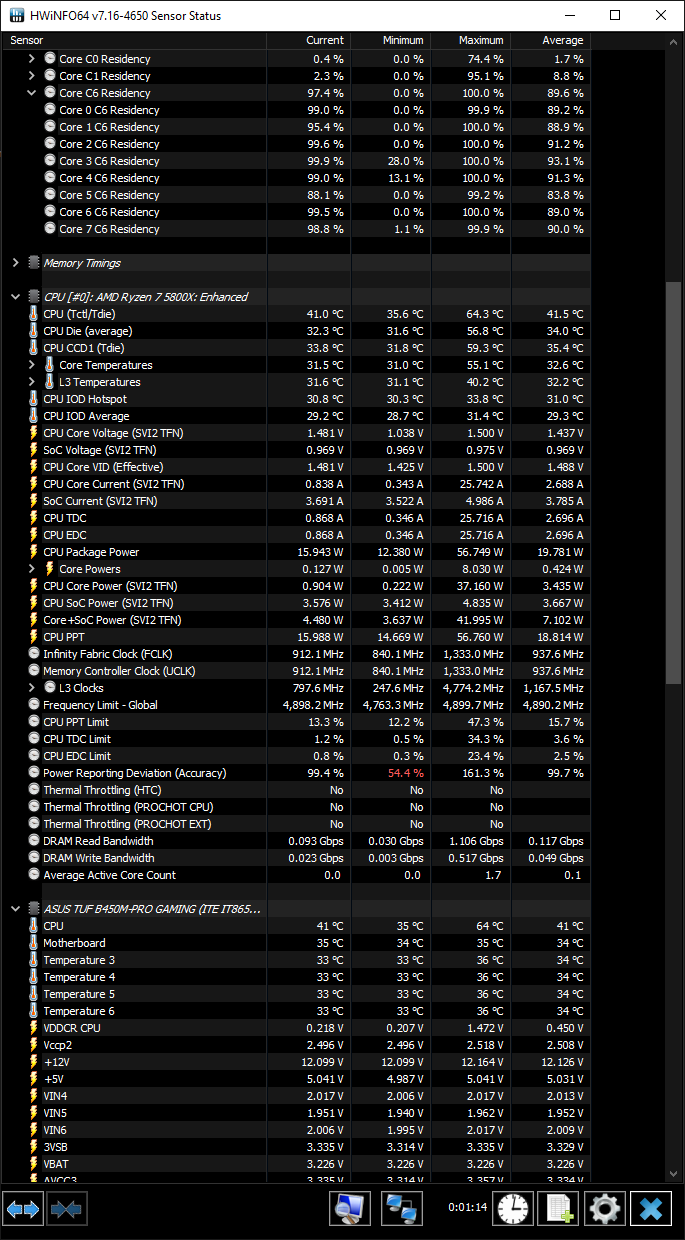Select the Memory Controller Clock (UCLK) row
Screen dimensions: 685x1240
(x=297, y=671)
